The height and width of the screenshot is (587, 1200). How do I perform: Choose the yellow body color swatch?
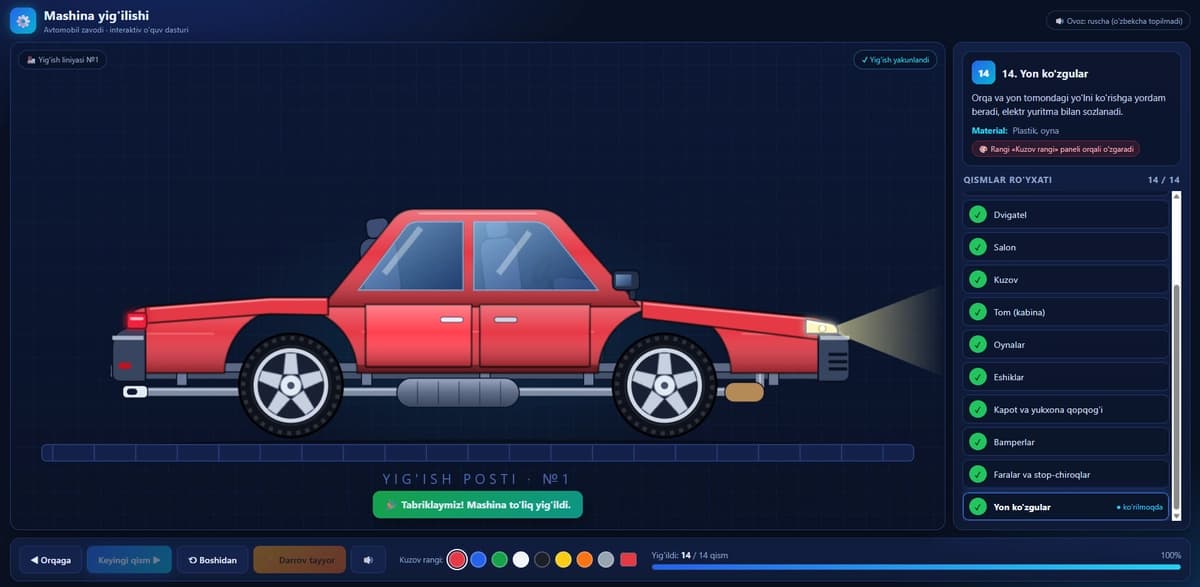click(x=563, y=560)
